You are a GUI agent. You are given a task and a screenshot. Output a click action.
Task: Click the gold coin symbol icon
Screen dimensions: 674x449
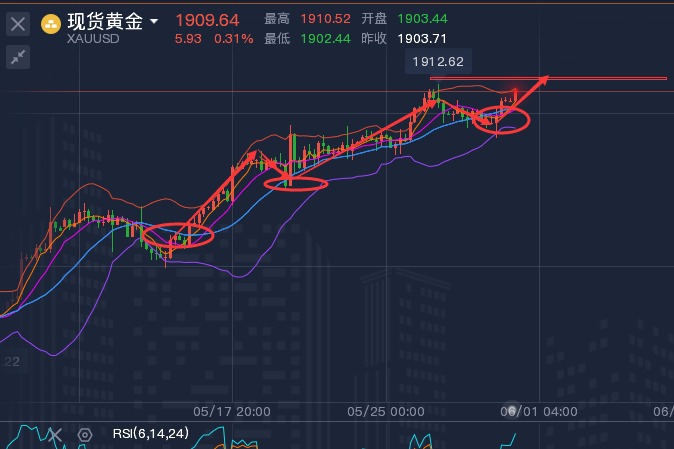[x=50, y=21]
